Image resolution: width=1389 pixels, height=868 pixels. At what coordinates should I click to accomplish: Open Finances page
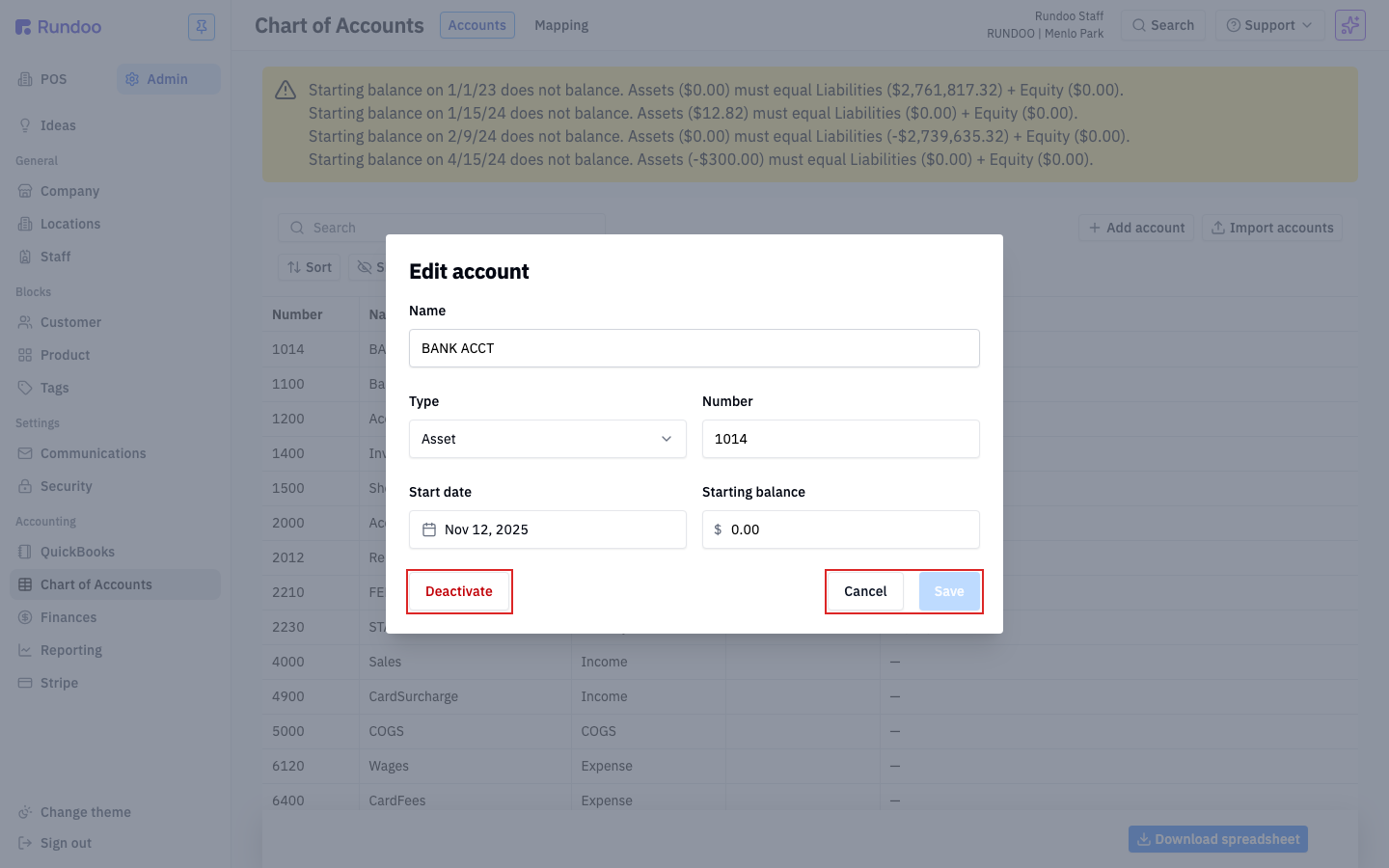115,617
